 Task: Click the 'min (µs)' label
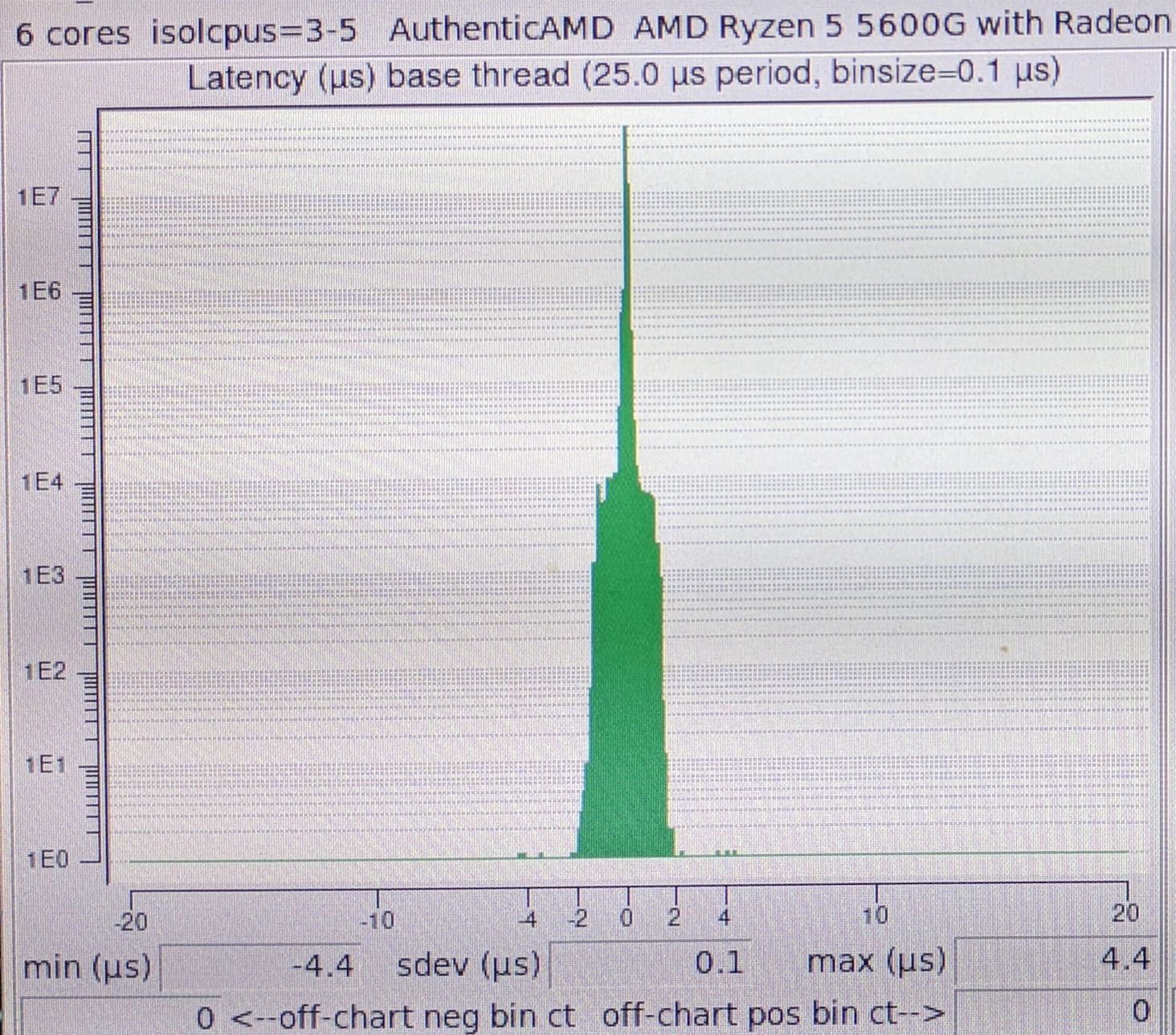(87, 967)
